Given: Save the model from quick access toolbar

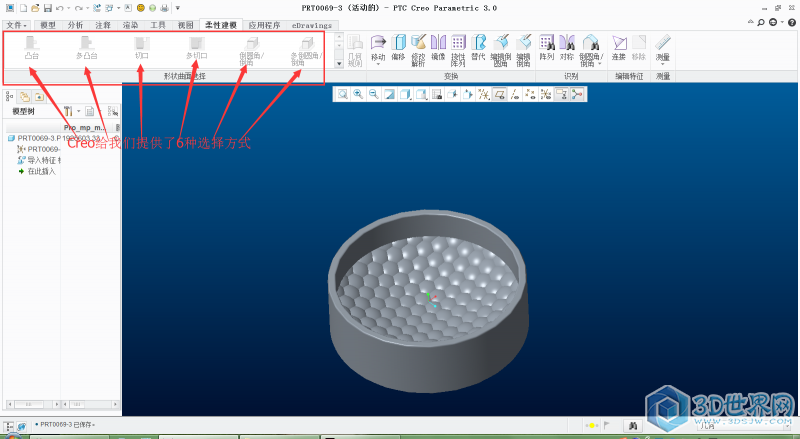Looking at the screenshot, I should [x=47, y=8].
